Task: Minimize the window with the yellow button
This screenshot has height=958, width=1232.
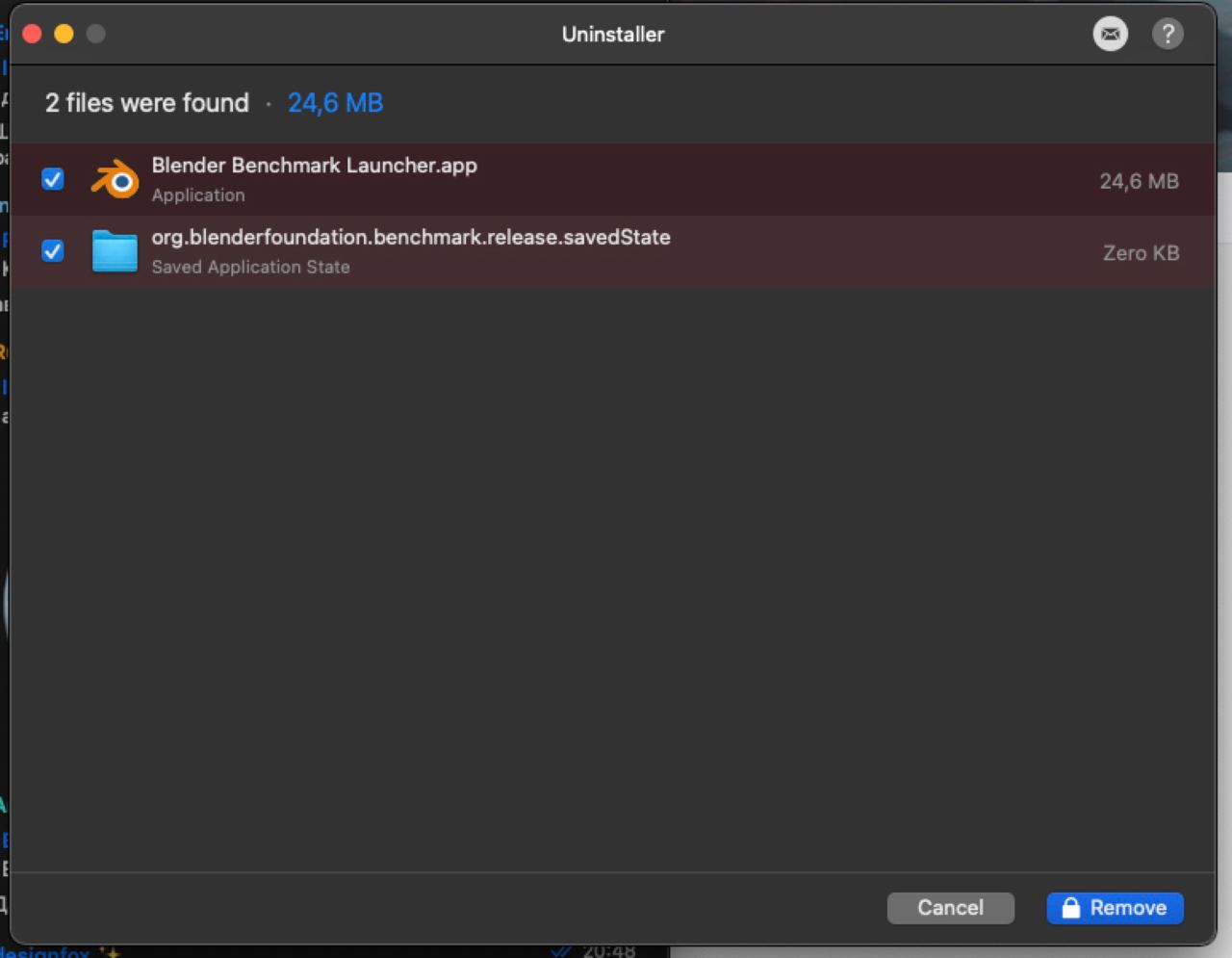Action: click(64, 34)
